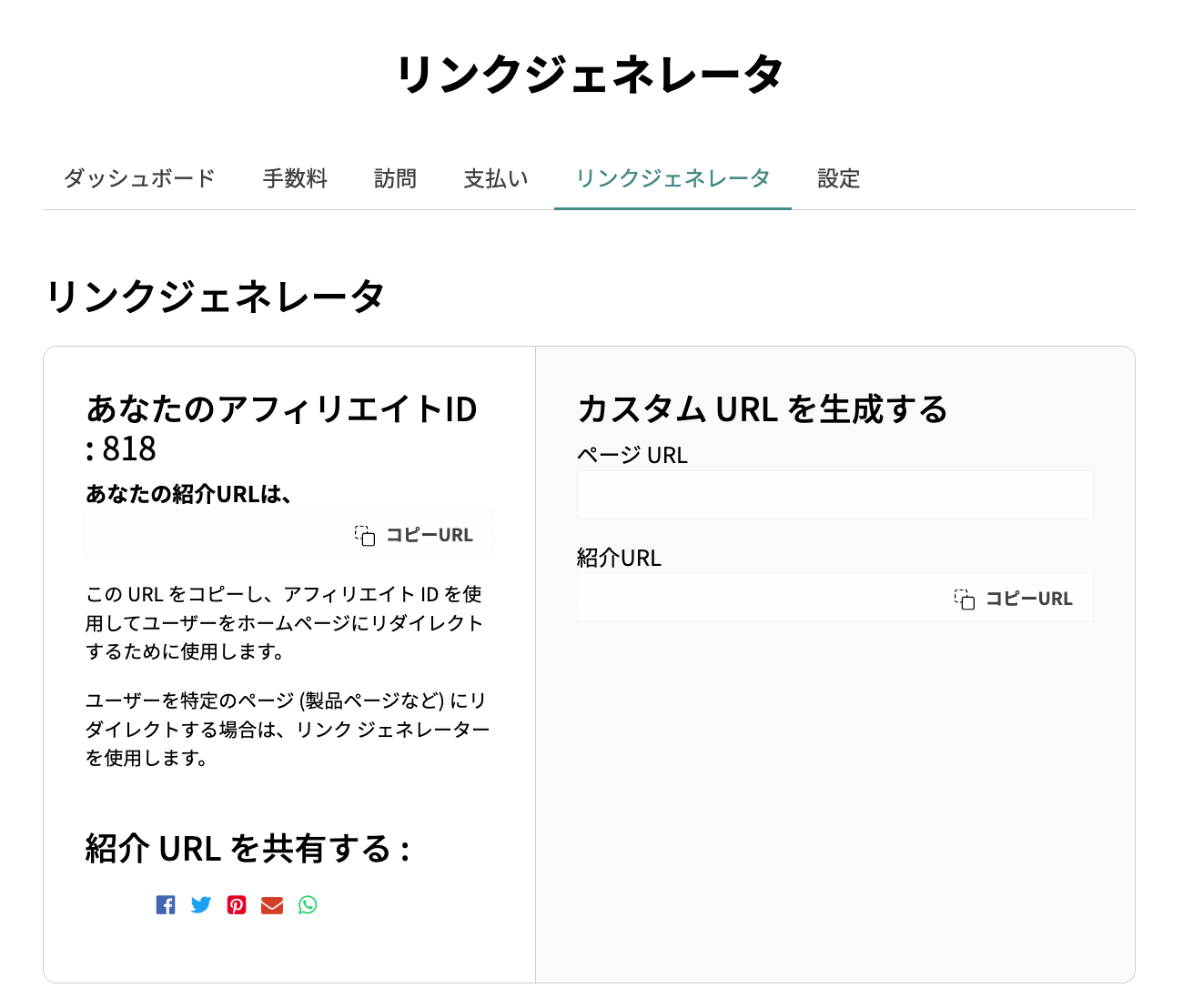The width and height of the screenshot is (1183, 1008).
Task: Open the 支払い tab
Action: [496, 178]
